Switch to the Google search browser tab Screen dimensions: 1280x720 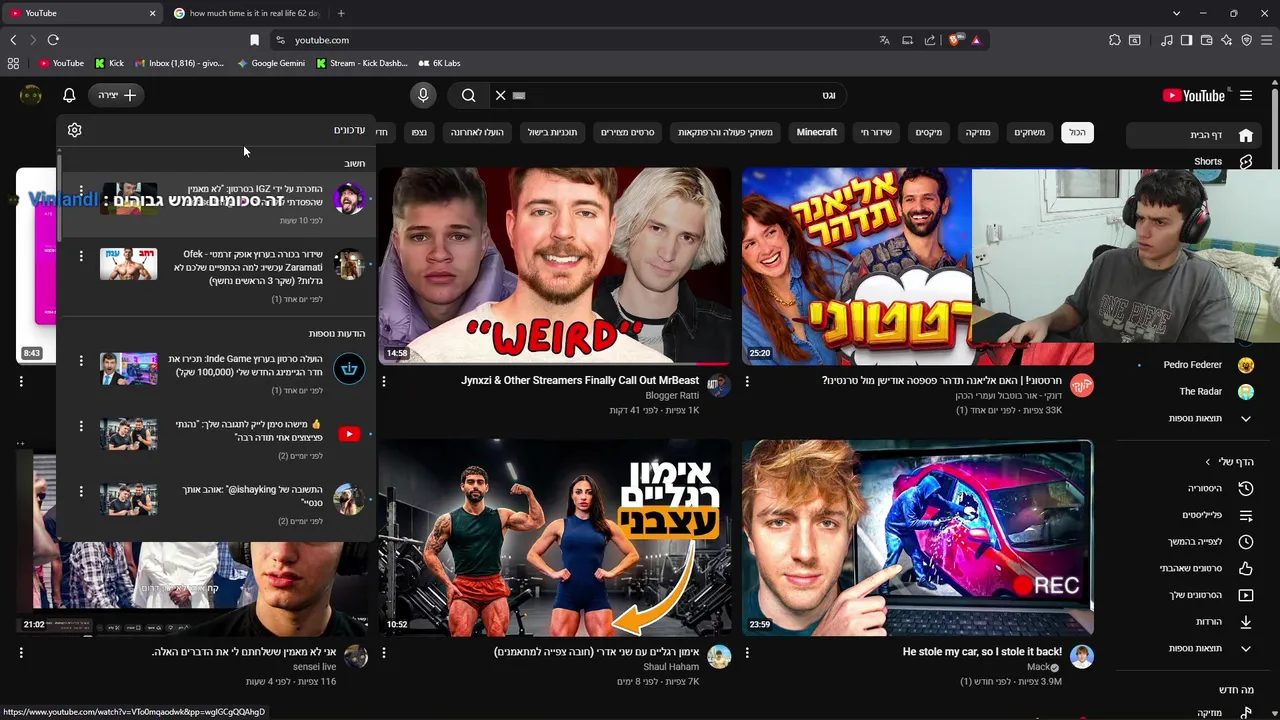click(247, 13)
